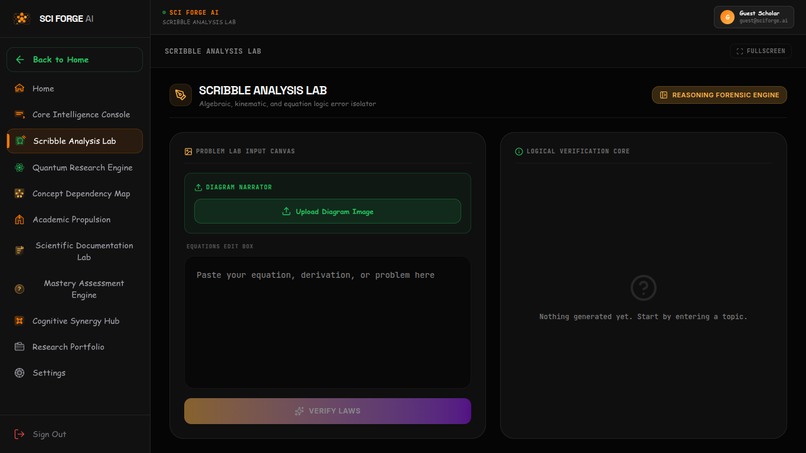Click the Equations Edit Box label
The height and width of the screenshot is (453, 806).
click(219, 246)
